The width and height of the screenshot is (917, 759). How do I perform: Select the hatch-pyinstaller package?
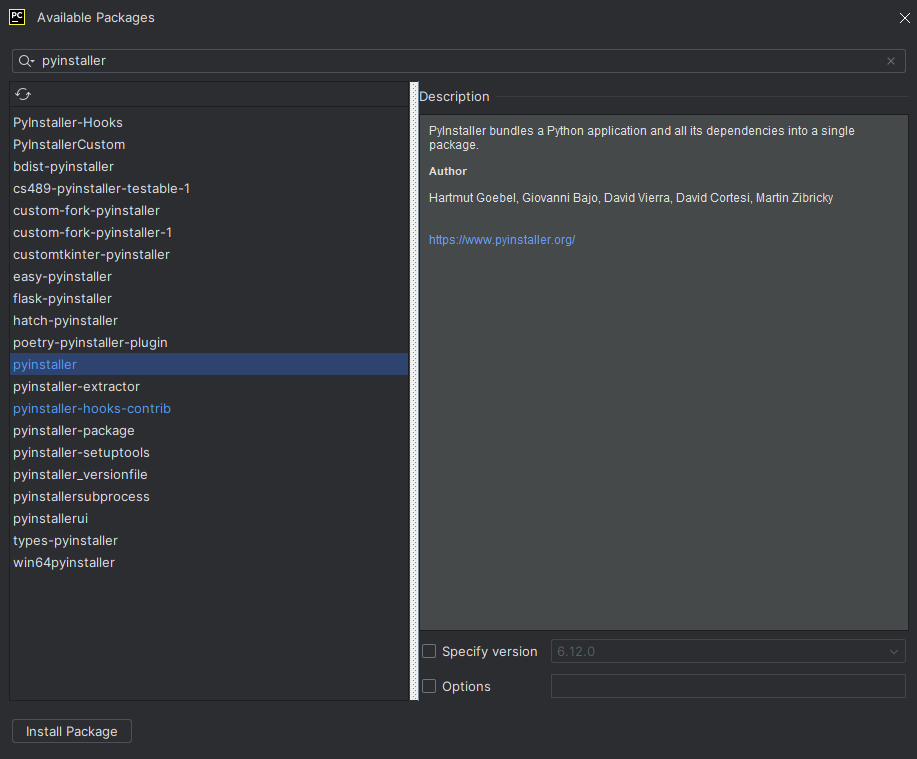click(209, 320)
